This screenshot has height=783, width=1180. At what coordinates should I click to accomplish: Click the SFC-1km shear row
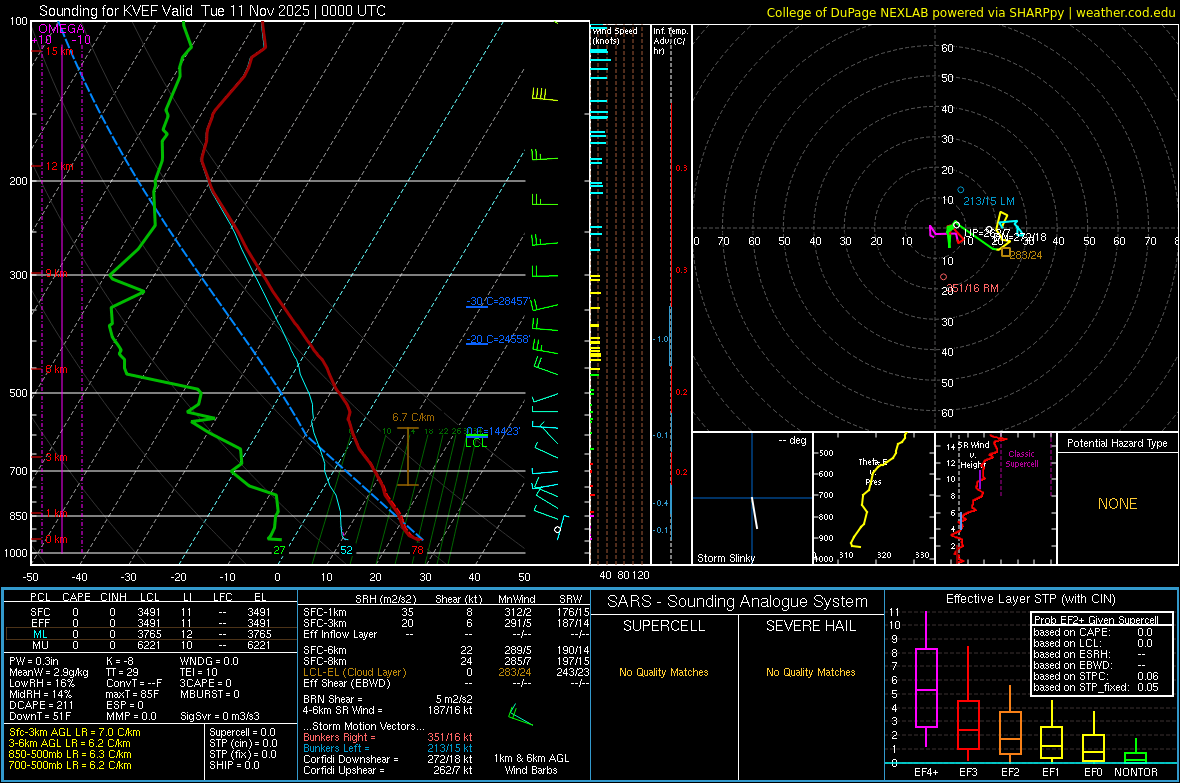(446, 612)
